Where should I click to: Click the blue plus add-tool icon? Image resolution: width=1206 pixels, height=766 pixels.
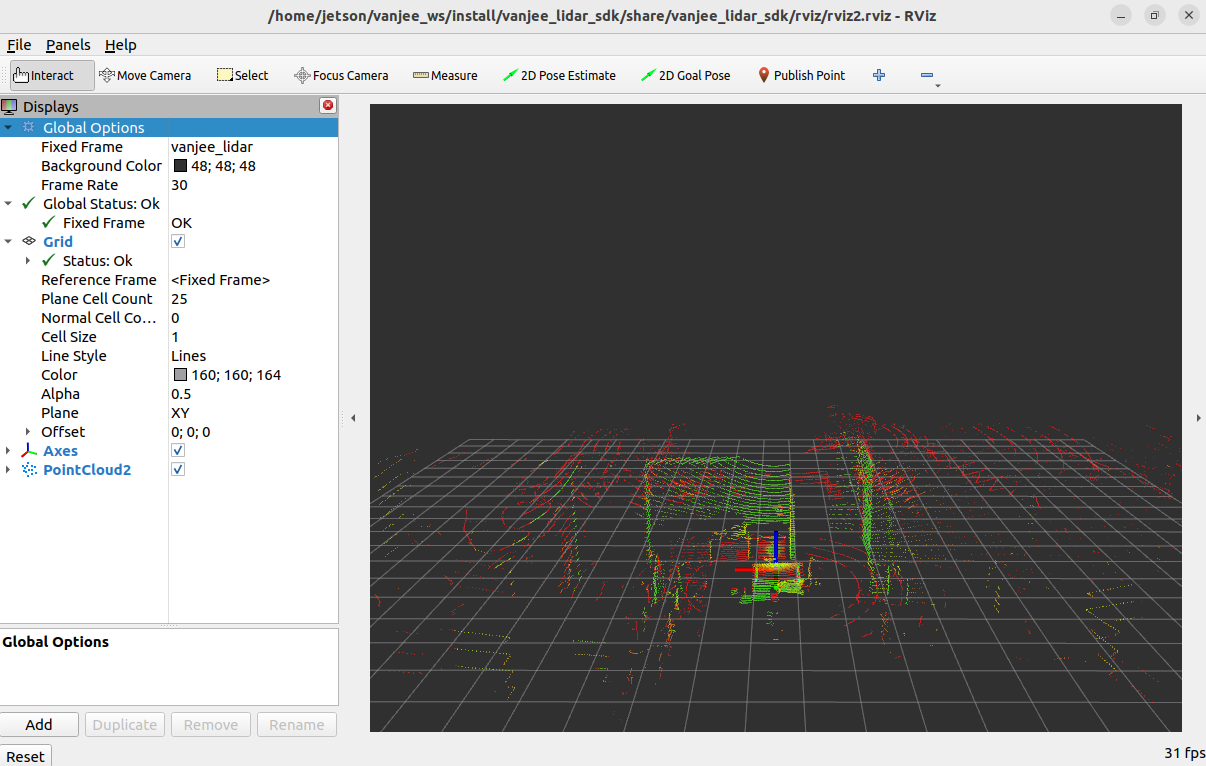point(879,75)
